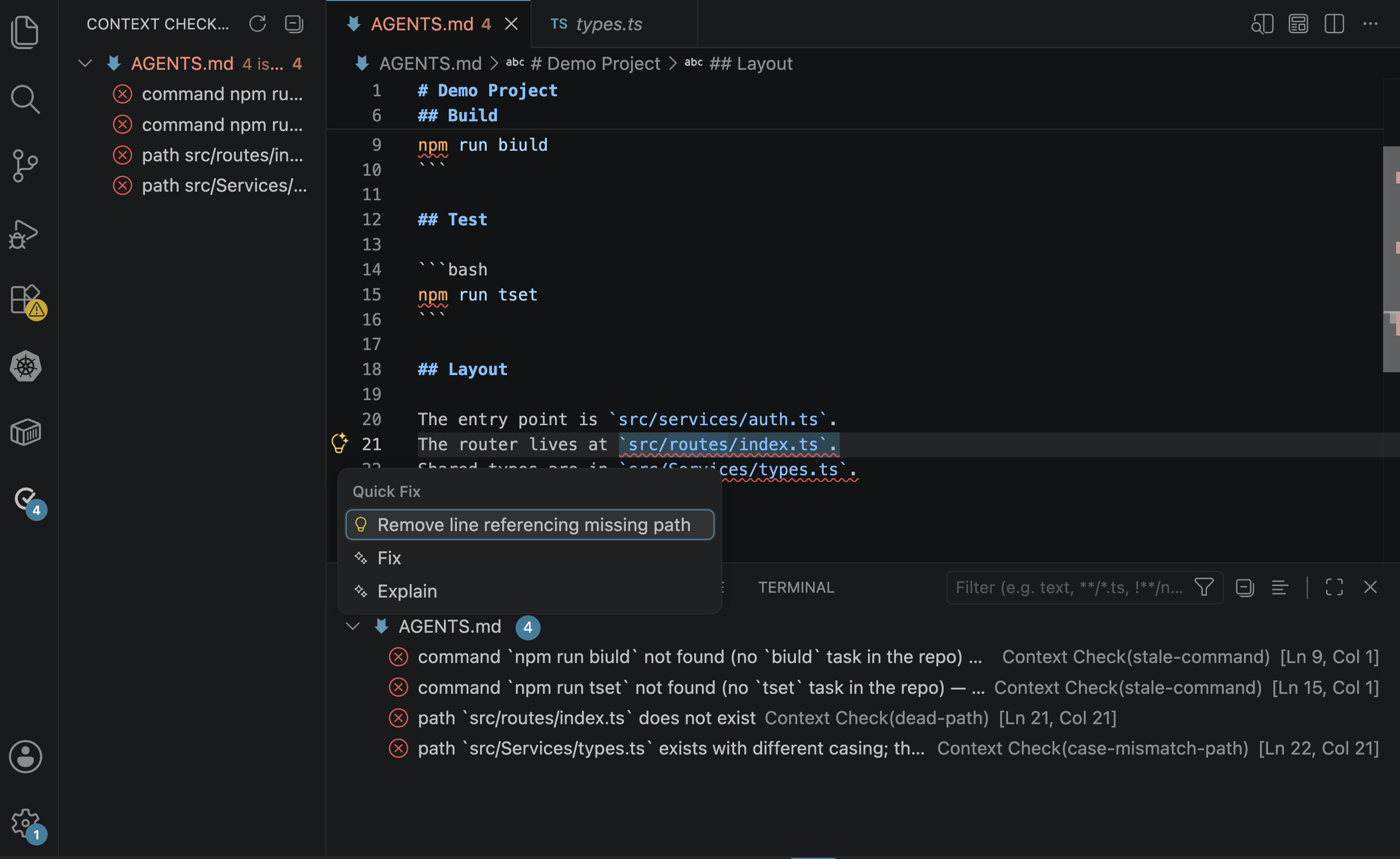Open the shipping container view in activity bar

(25, 432)
